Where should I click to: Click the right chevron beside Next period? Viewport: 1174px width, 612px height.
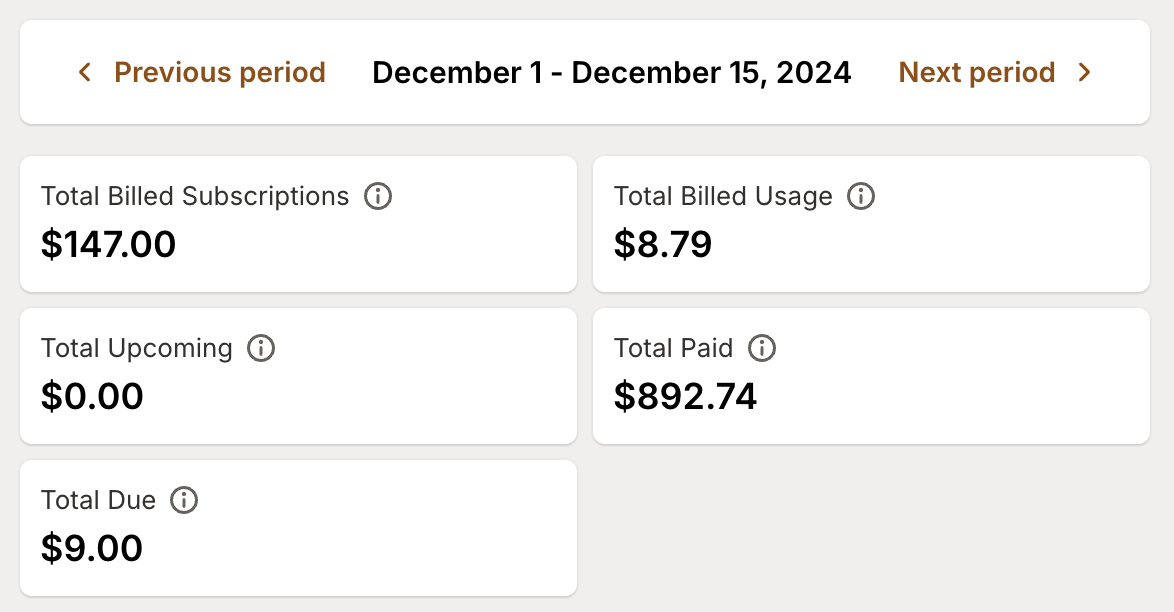1084,72
